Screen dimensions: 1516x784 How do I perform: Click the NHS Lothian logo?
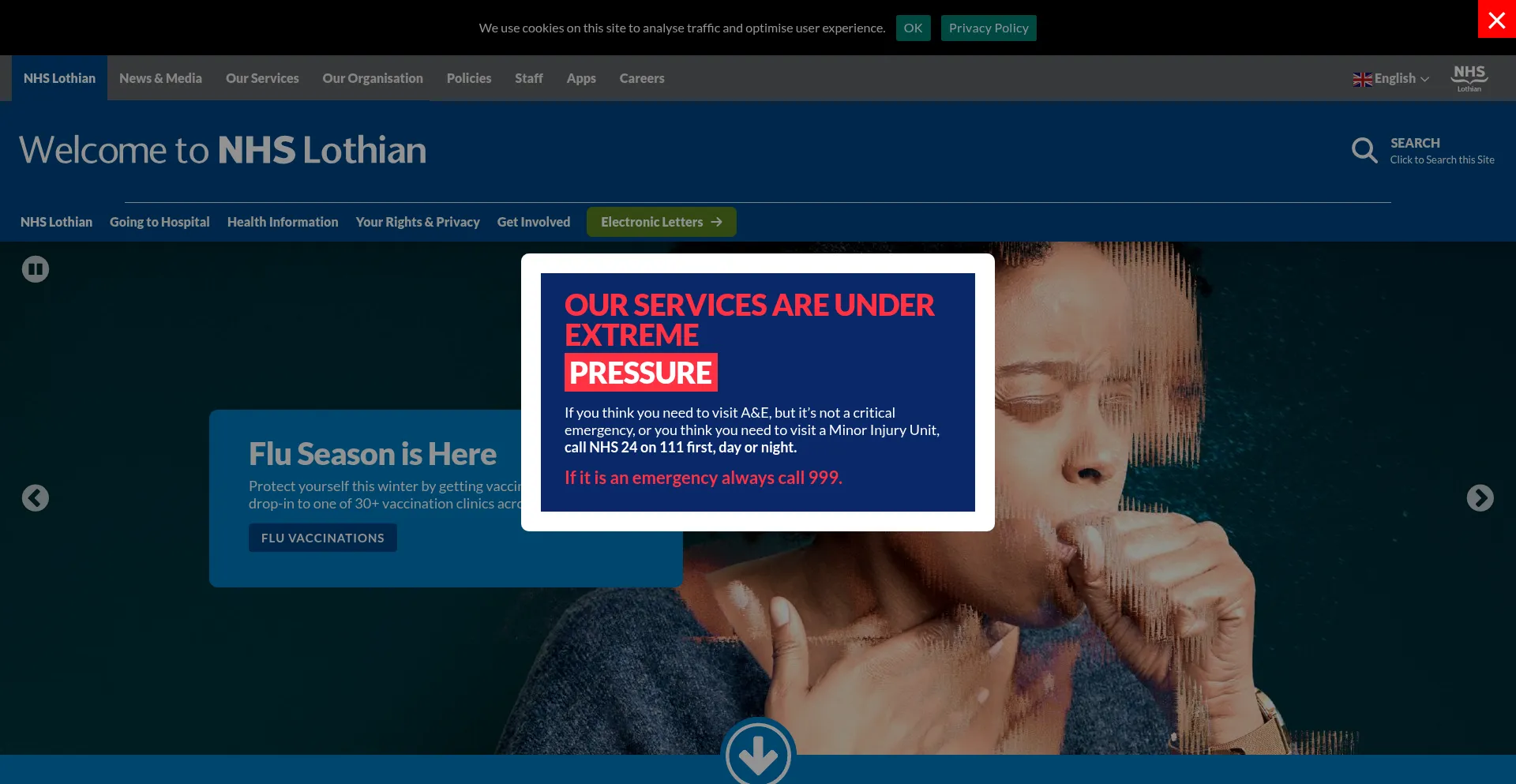(1469, 78)
